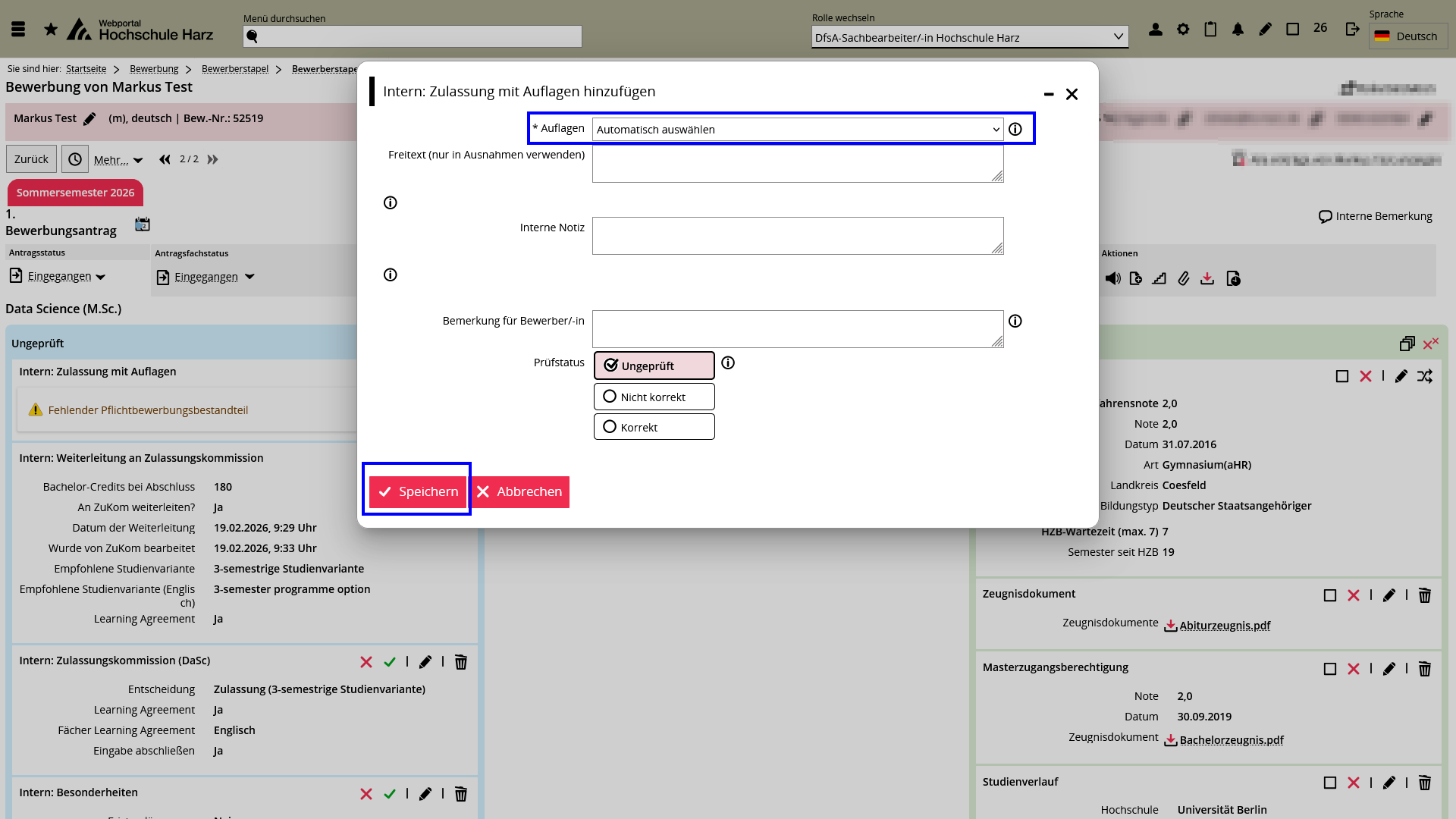Tick the checkbox for Masterzugangsberechtigung

point(1330,669)
